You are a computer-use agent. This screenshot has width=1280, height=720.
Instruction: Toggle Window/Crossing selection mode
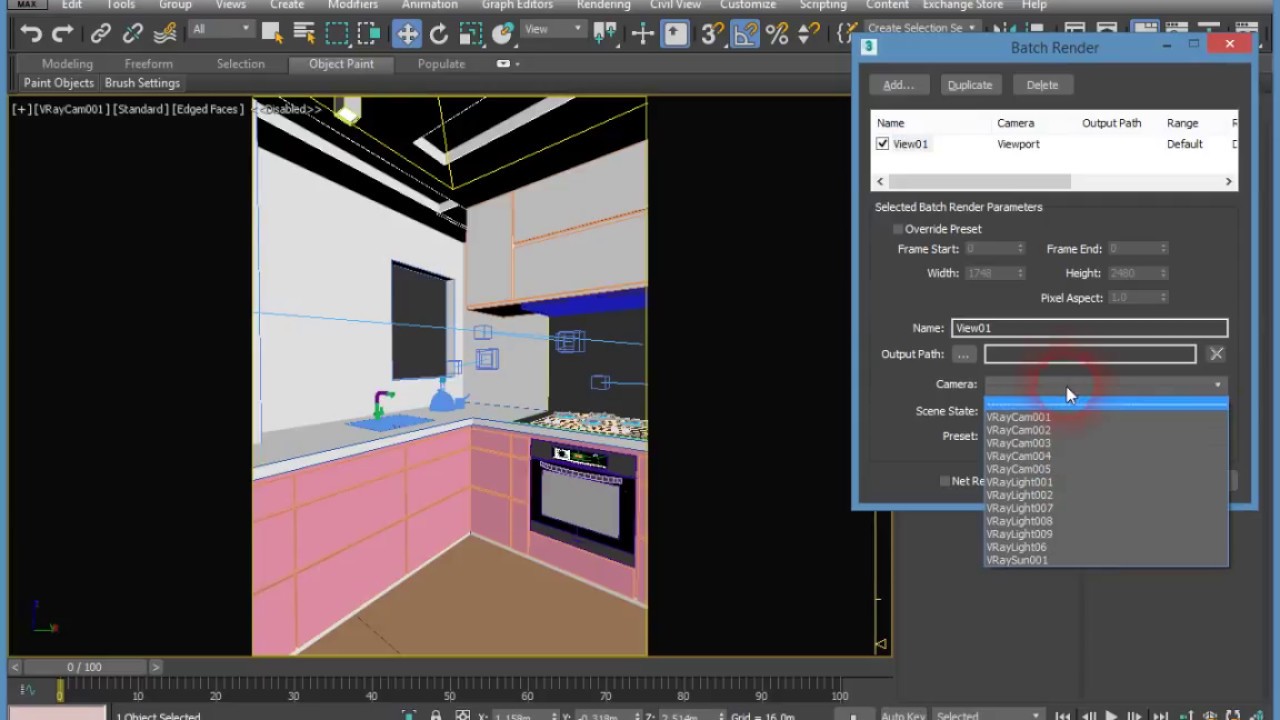click(x=369, y=34)
